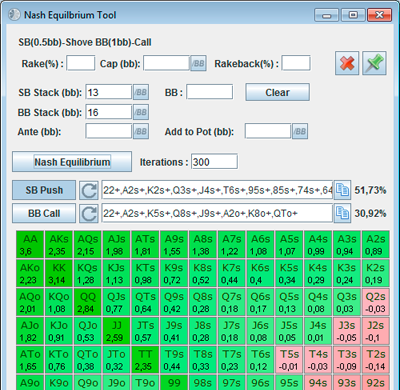Focus the BB input field
Image resolution: width=400 pixels, height=390 pixels.
click(x=209, y=92)
